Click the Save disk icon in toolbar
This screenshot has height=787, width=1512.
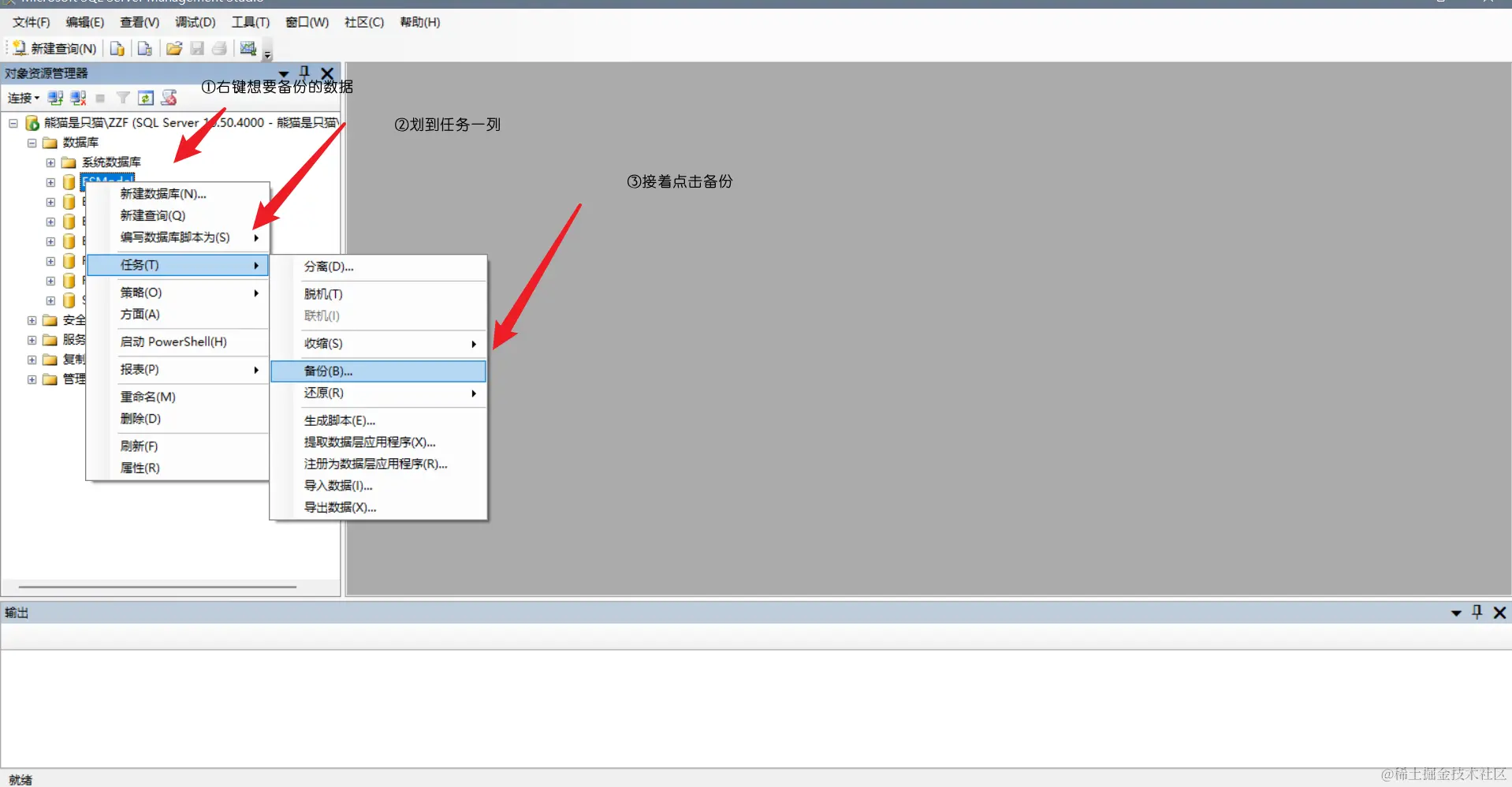[197, 49]
